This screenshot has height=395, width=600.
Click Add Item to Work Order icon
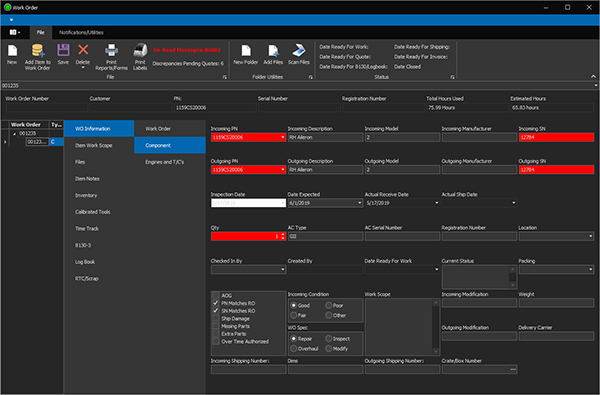coord(38,51)
